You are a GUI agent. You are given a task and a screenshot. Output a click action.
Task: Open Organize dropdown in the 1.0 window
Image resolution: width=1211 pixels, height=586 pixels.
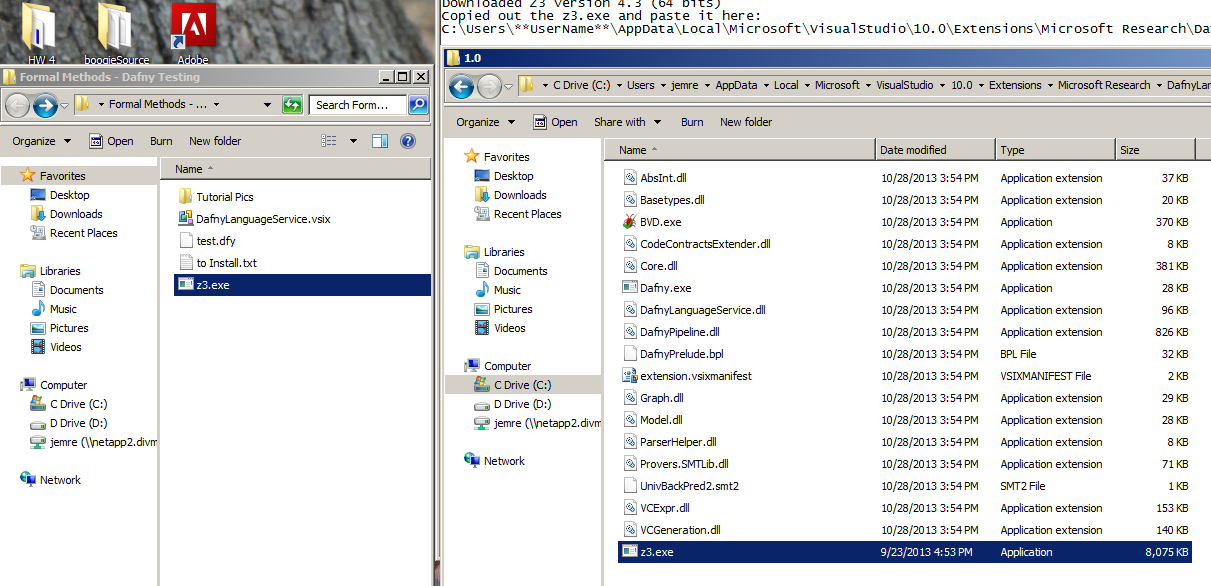coord(486,122)
